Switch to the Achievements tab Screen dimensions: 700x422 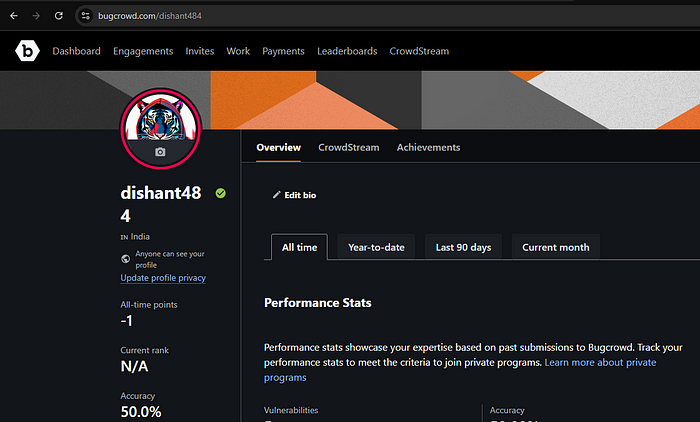(428, 147)
